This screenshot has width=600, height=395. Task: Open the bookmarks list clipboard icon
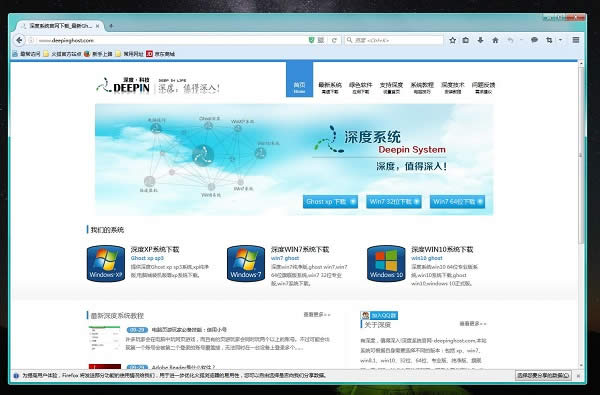coord(466,40)
